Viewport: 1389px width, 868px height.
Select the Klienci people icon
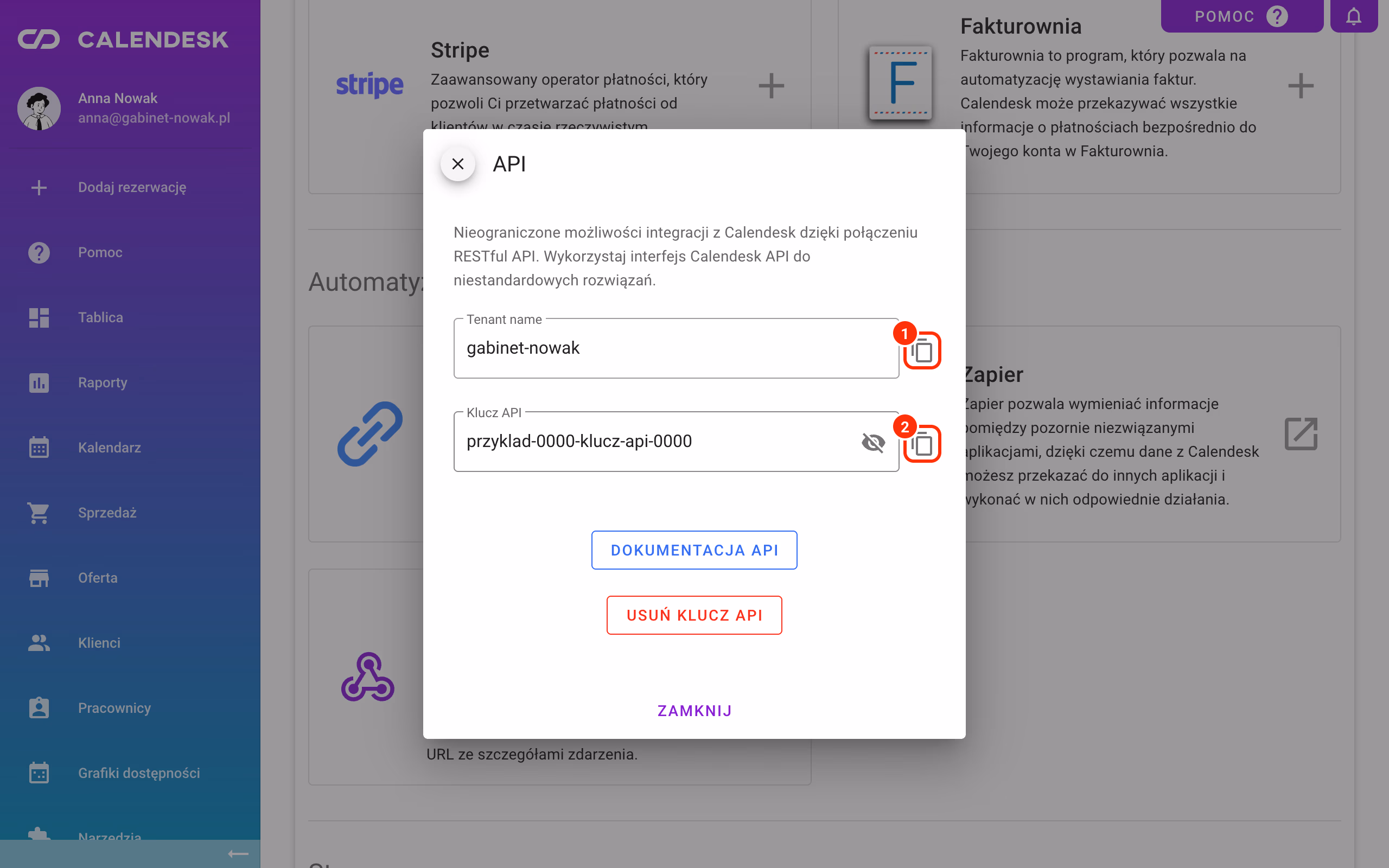(x=39, y=642)
